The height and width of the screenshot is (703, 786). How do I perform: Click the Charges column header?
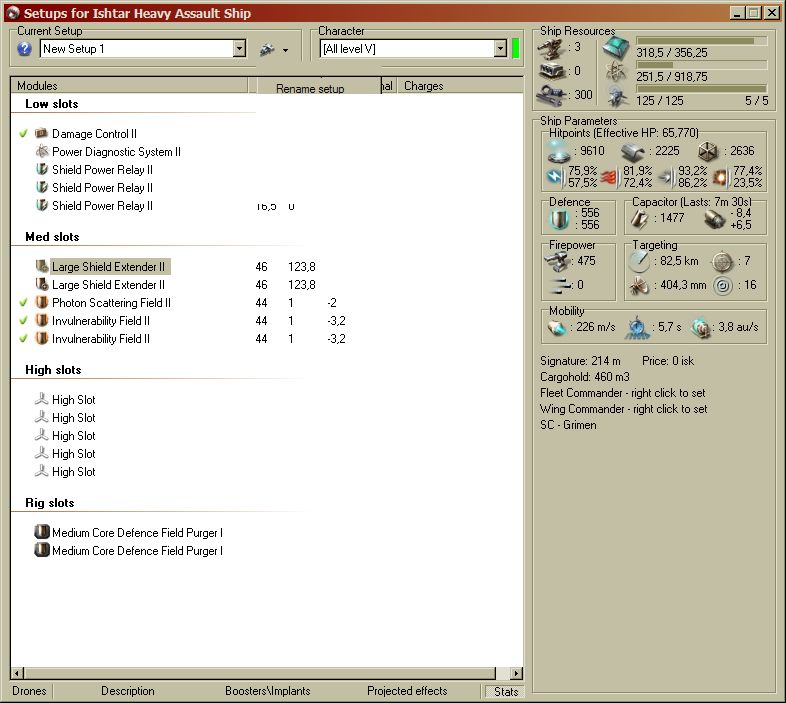460,86
